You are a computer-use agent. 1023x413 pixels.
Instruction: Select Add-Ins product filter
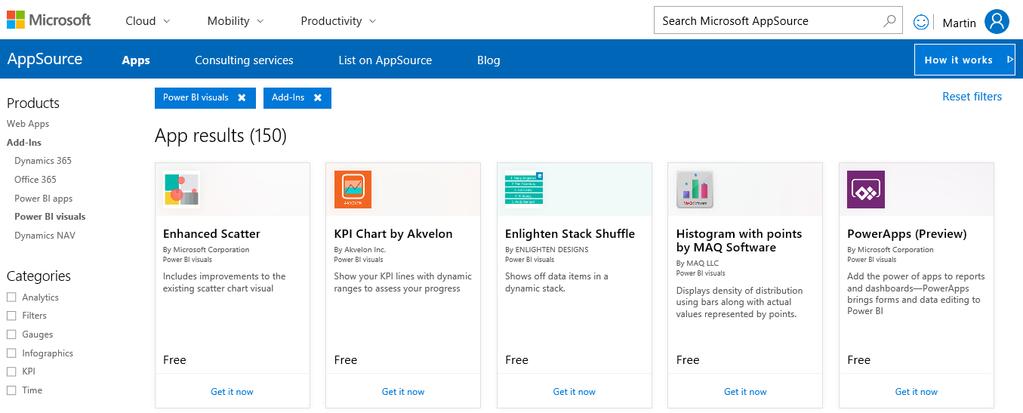click(x=24, y=142)
